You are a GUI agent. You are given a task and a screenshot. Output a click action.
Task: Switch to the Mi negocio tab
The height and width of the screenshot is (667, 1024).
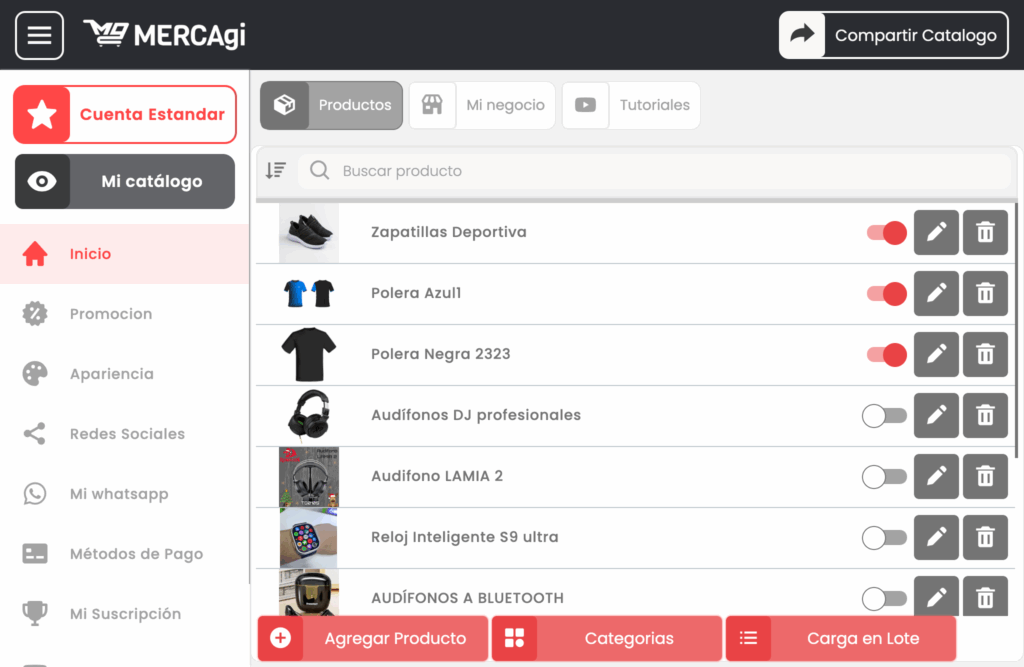click(x=482, y=105)
